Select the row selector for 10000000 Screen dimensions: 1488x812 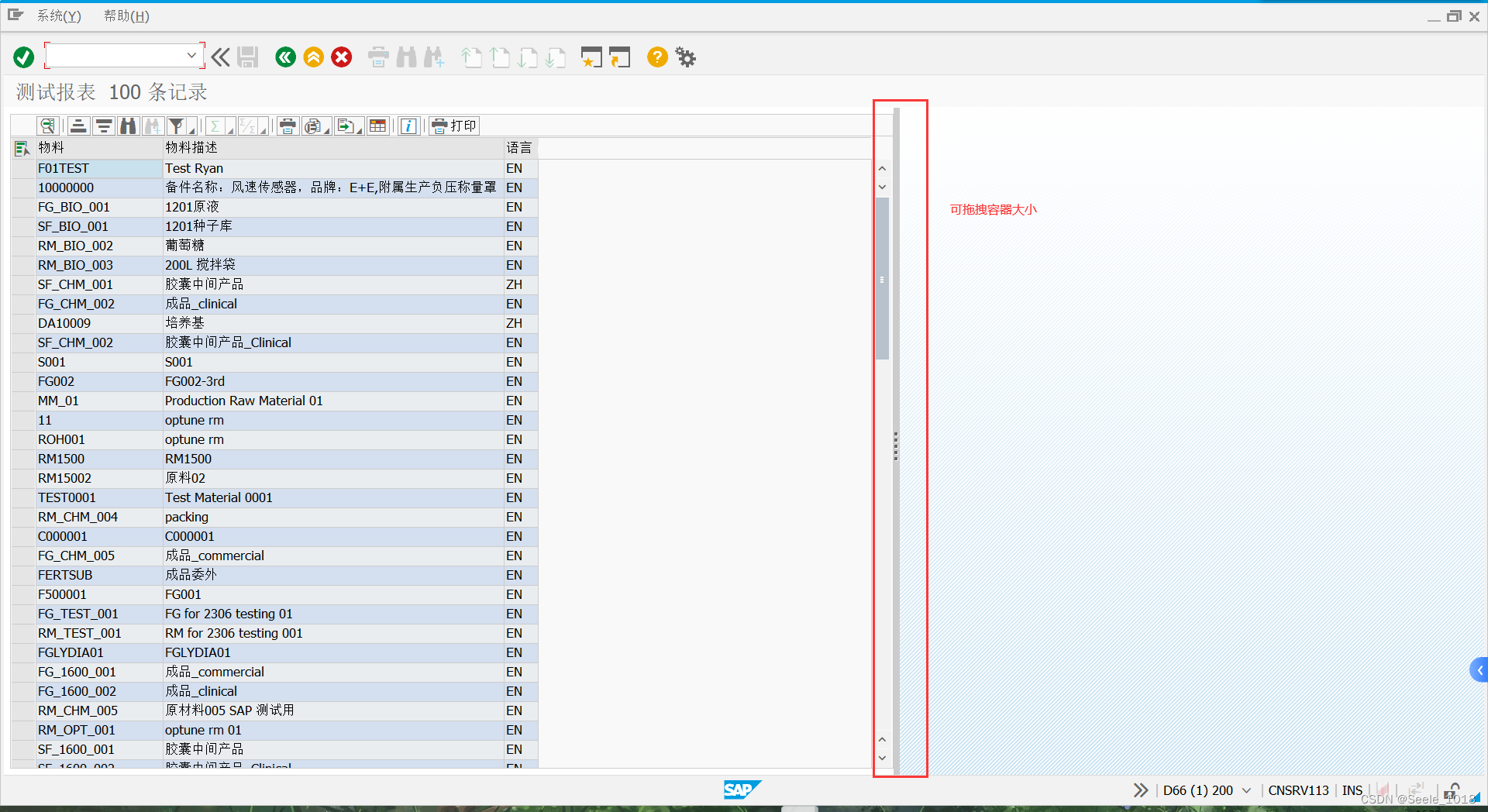[22, 188]
